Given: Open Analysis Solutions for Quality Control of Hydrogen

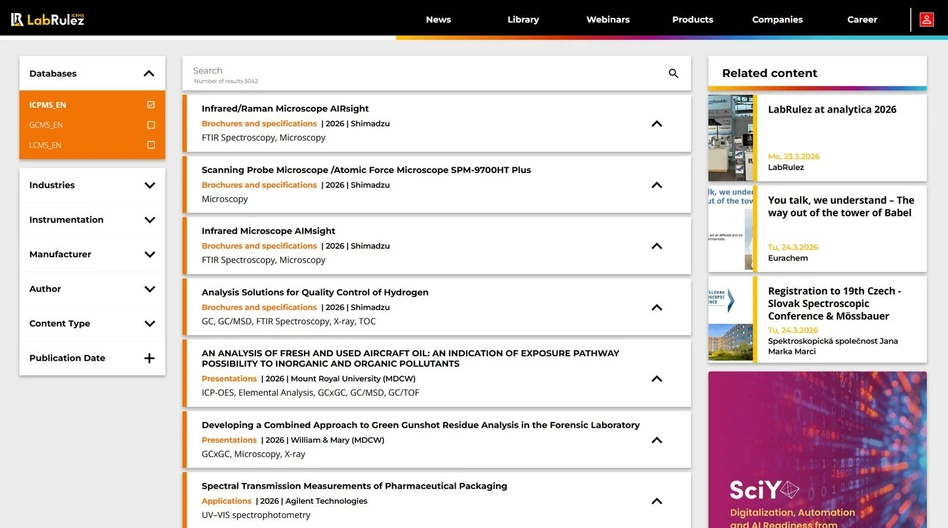Looking at the screenshot, I should pos(315,292).
